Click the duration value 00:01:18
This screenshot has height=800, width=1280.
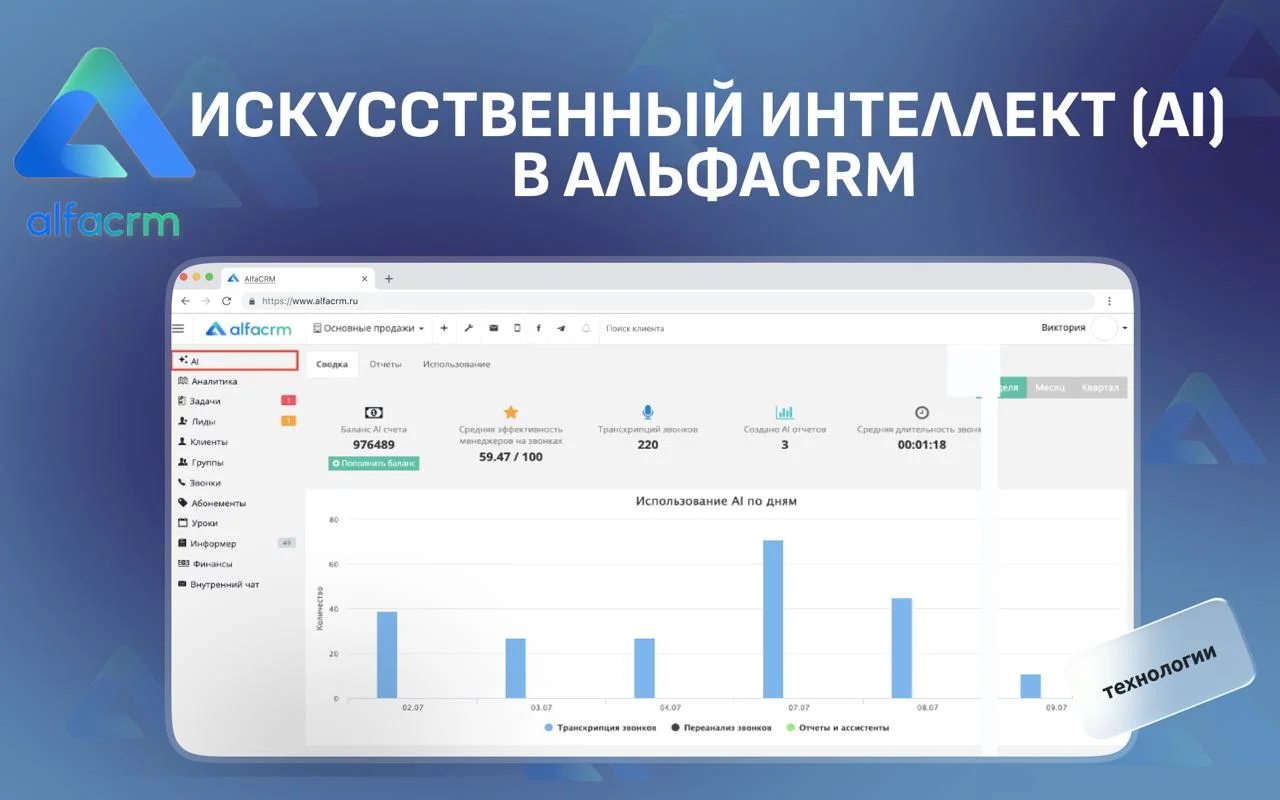pos(922,445)
